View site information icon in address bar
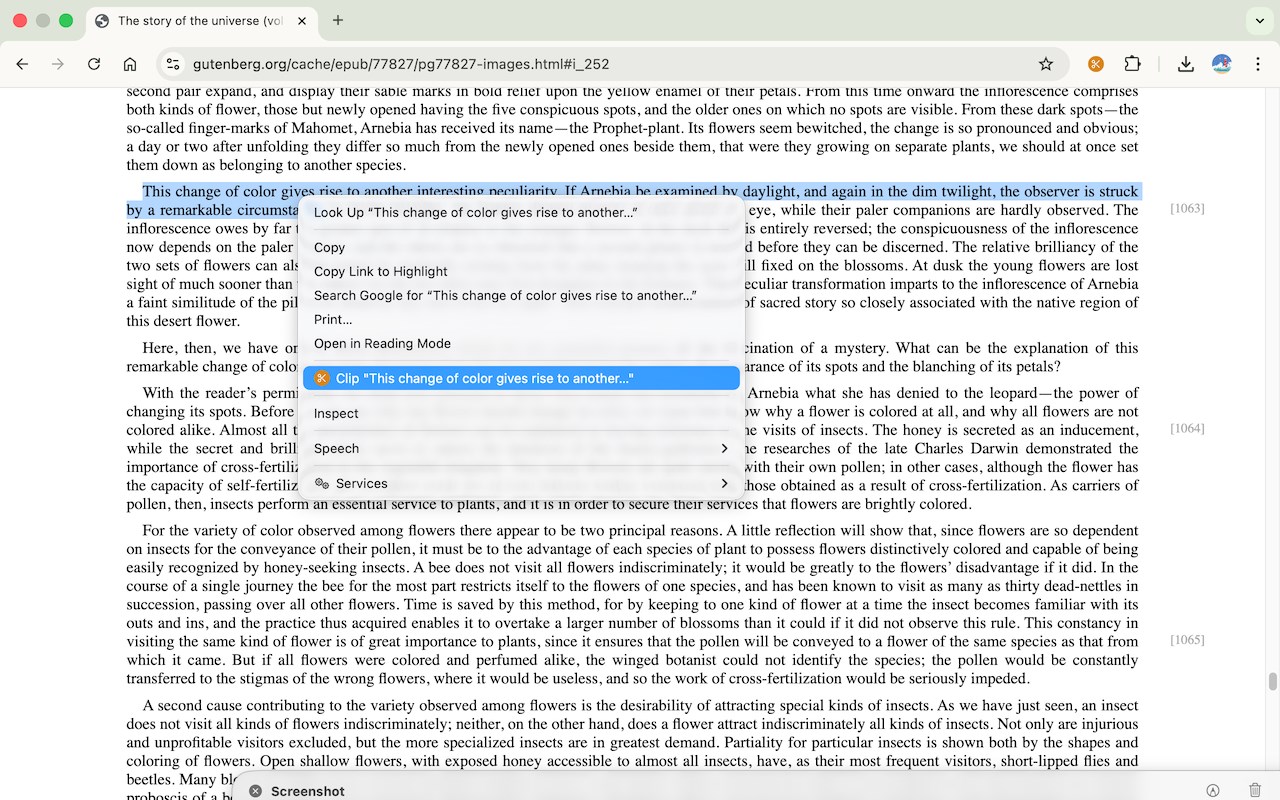This screenshot has width=1280, height=800. coord(173,64)
